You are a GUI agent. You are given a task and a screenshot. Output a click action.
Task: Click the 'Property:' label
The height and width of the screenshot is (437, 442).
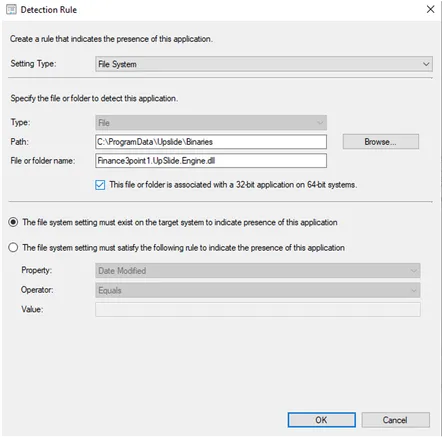click(x=37, y=270)
